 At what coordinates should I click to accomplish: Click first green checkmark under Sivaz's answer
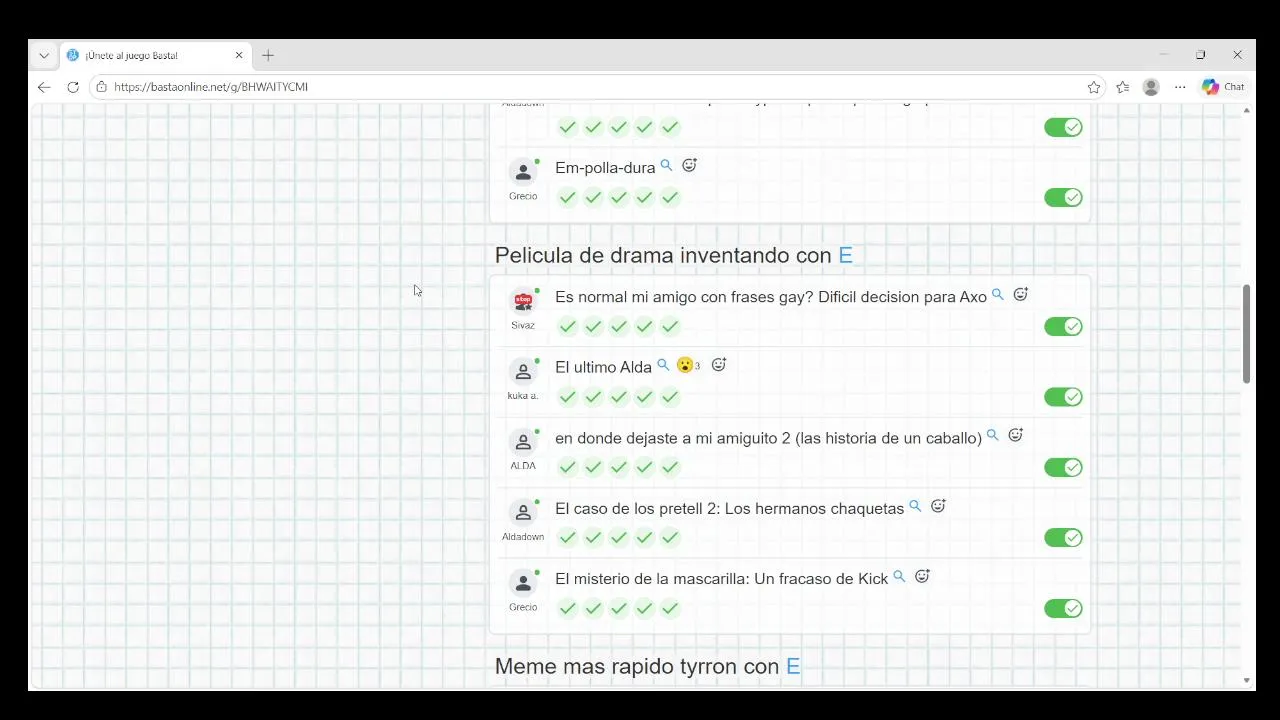coord(568,326)
